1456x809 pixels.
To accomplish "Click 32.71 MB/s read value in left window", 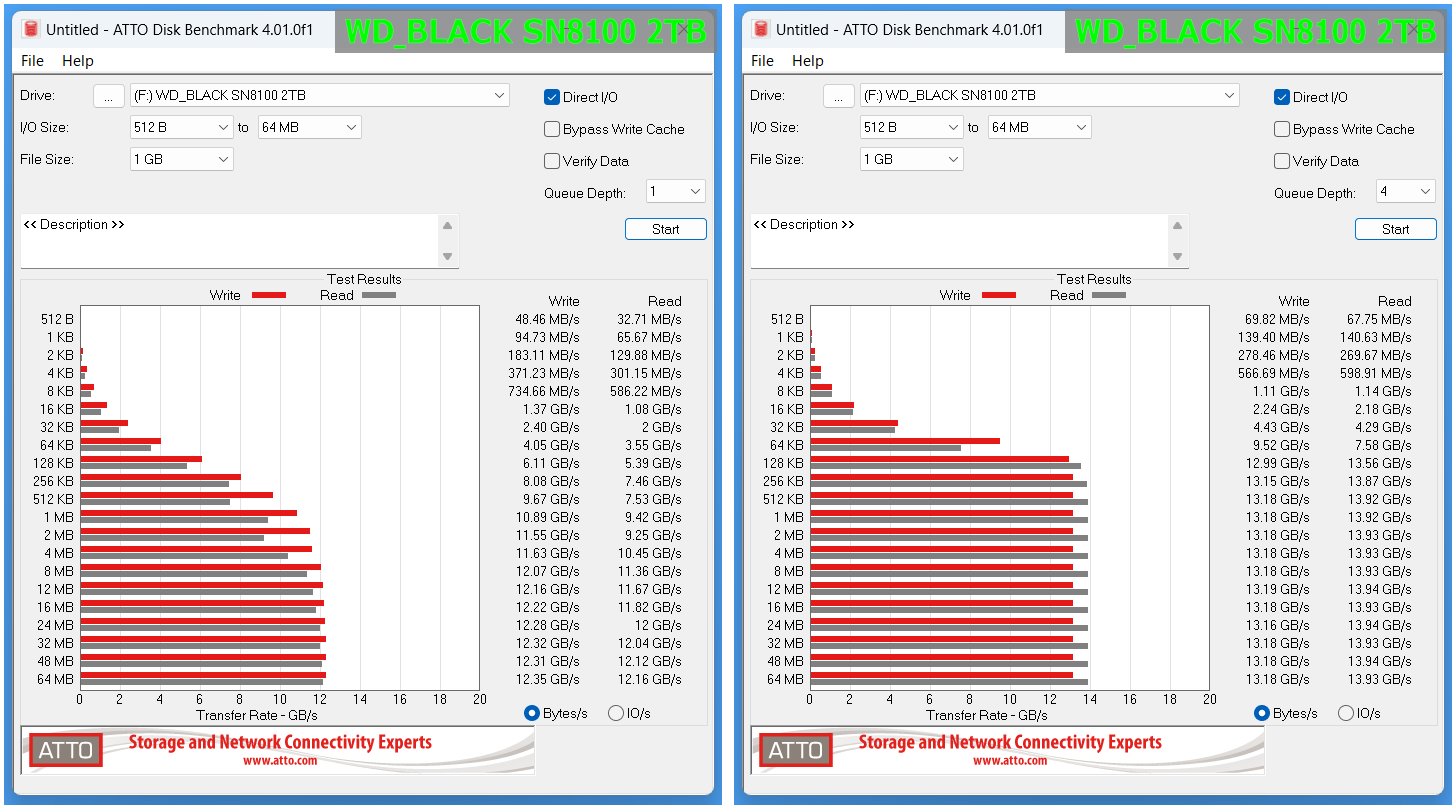I will pyautogui.click(x=649, y=319).
